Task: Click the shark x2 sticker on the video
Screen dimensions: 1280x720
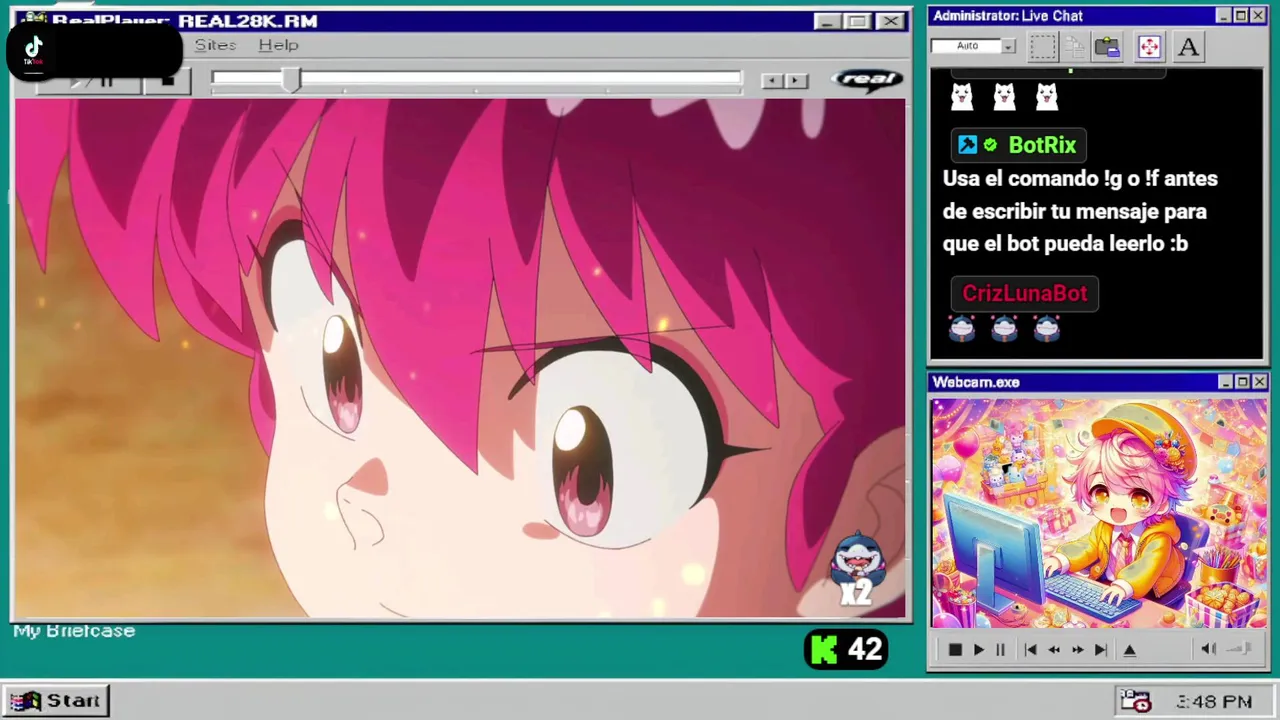Action: click(x=858, y=569)
